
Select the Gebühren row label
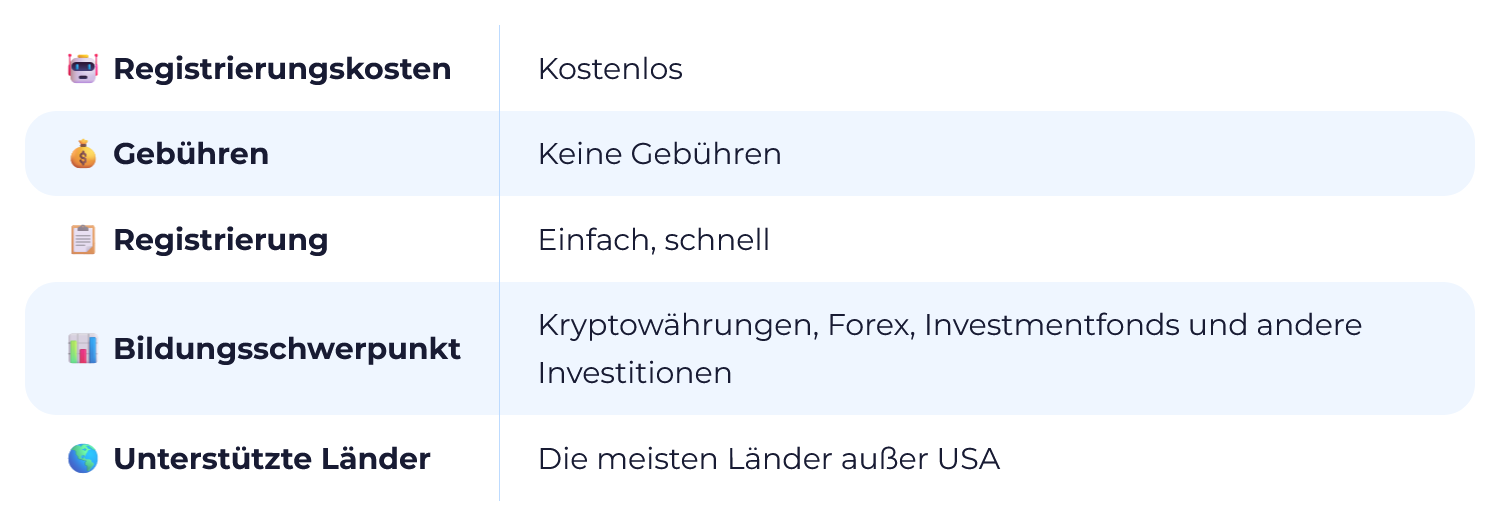191,154
